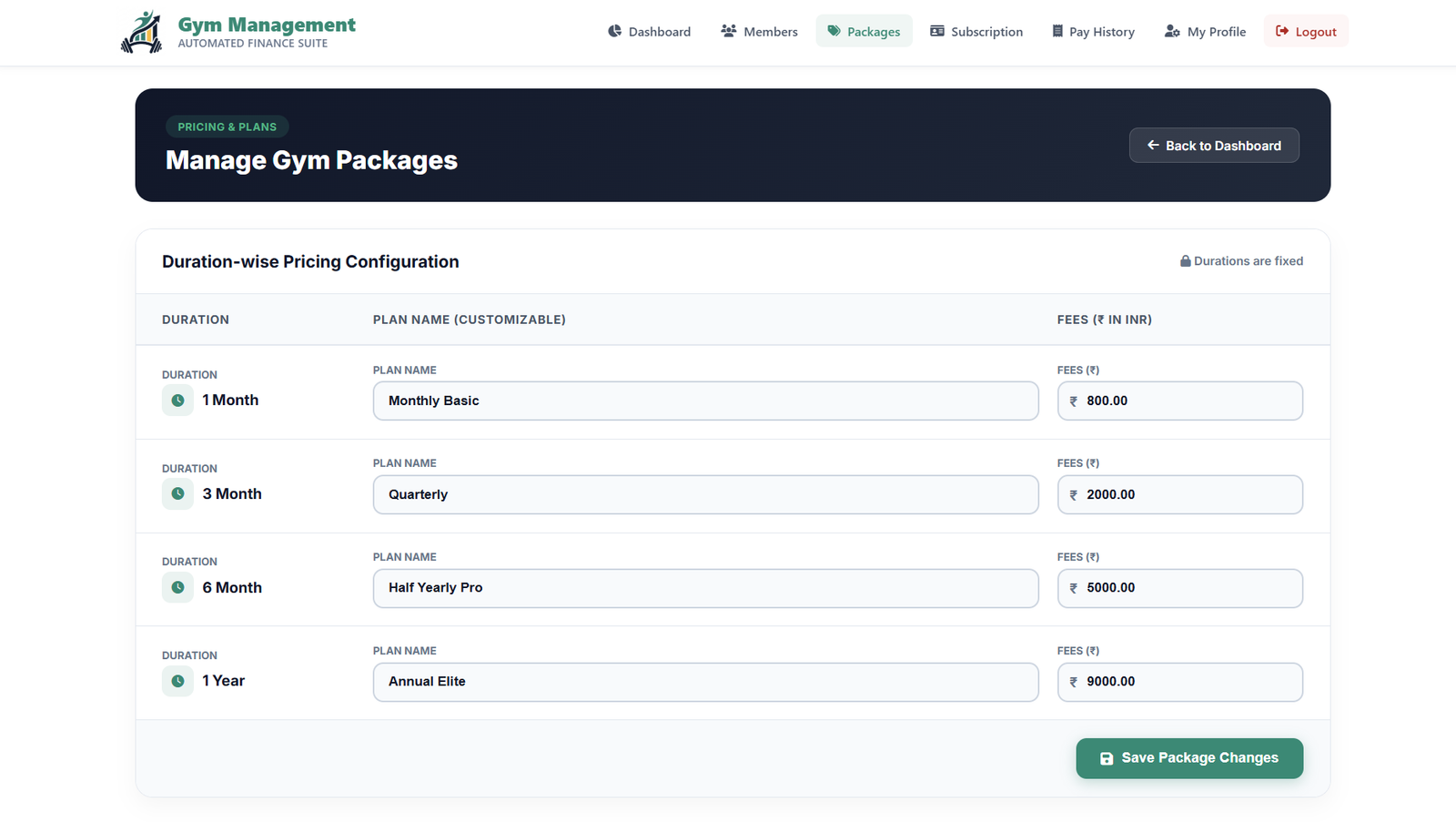Viewport: 1456px width, 822px height.
Task: Click the 6 Month duration label
Action: click(x=232, y=588)
